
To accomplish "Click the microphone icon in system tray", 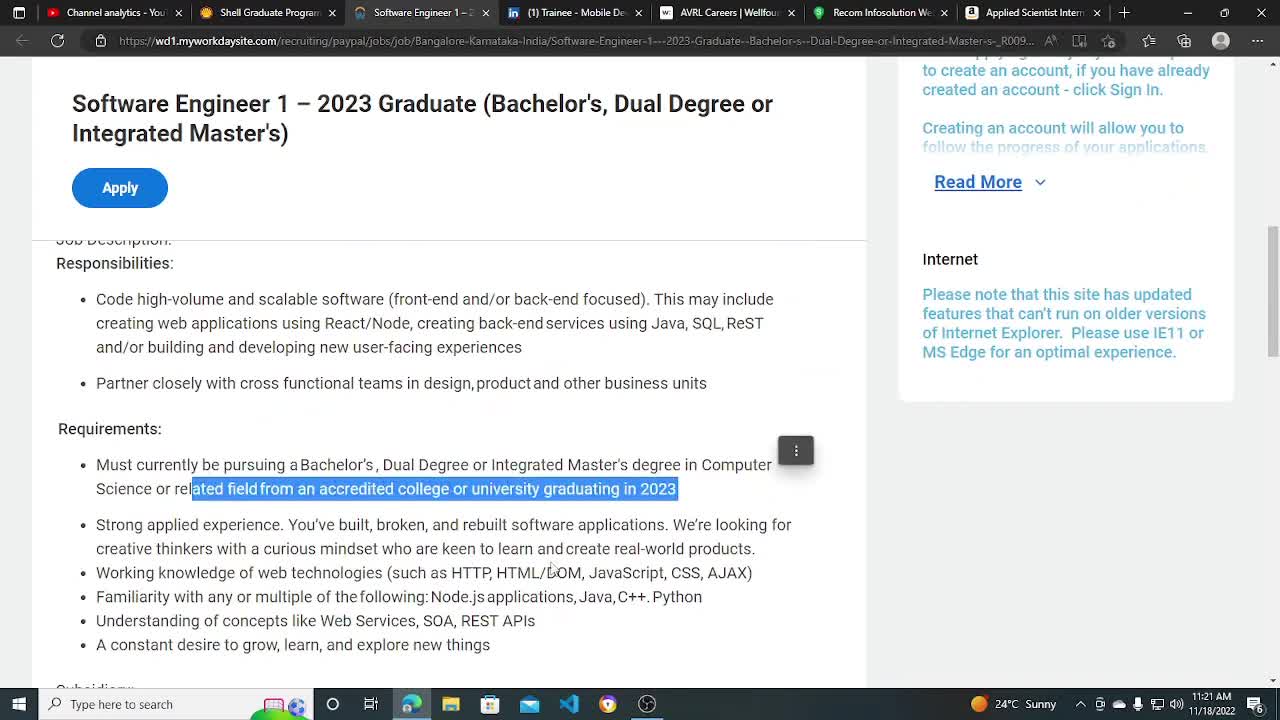I will (x=1138, y=704).
